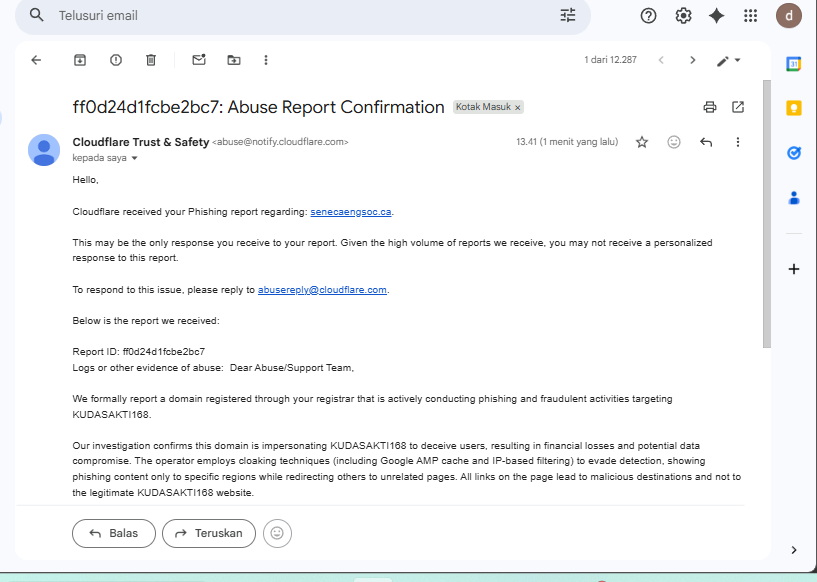Open search filter options
Image resolution: width=817 pixels, height=582 pixels.
[x=568, y=15]
